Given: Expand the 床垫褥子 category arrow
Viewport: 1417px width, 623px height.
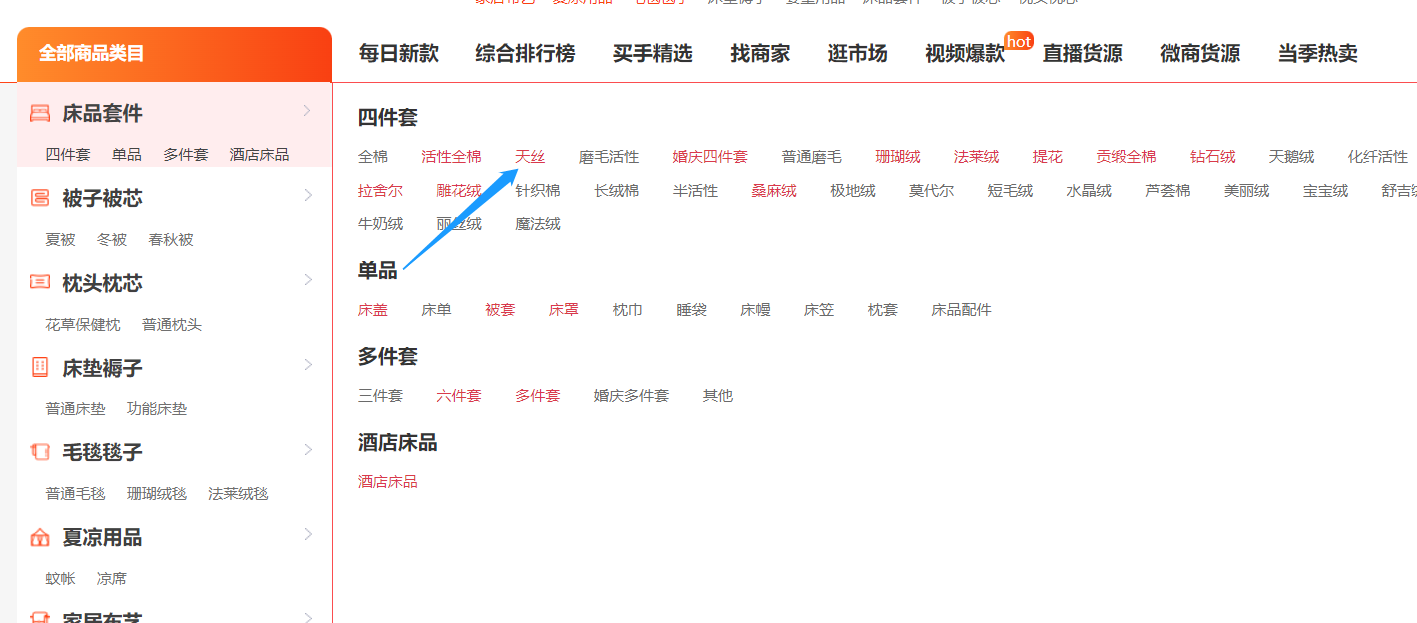Looking at the screenshot, I should click(307, 365).
